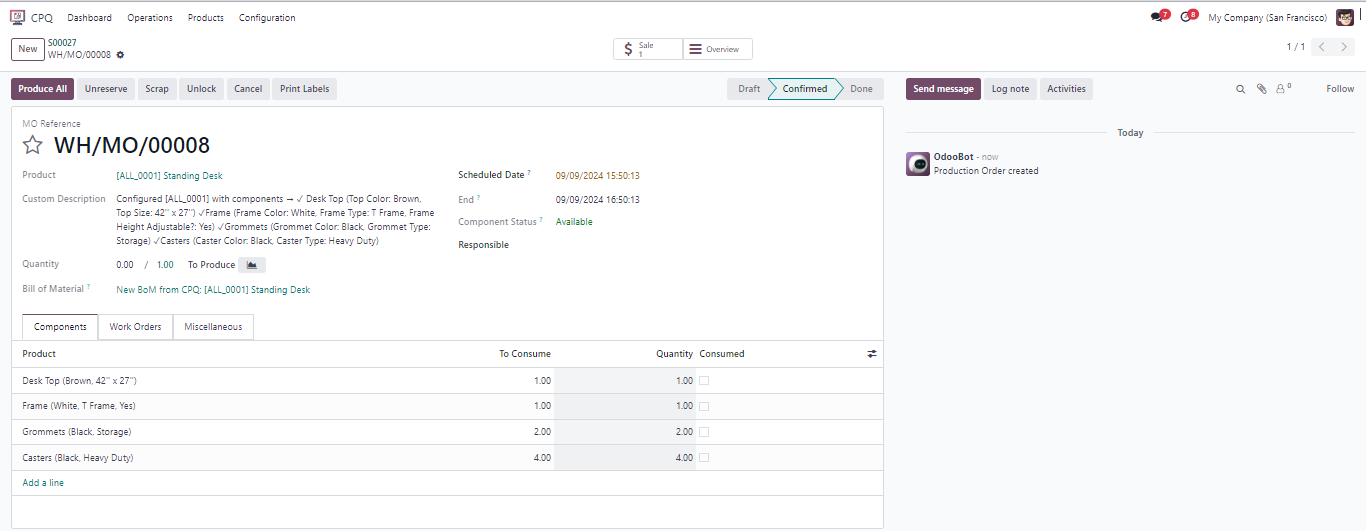Viewport: 1366px width, 531px height.
Task: Switch to the Components tab
Action: (x=60, y=327)
